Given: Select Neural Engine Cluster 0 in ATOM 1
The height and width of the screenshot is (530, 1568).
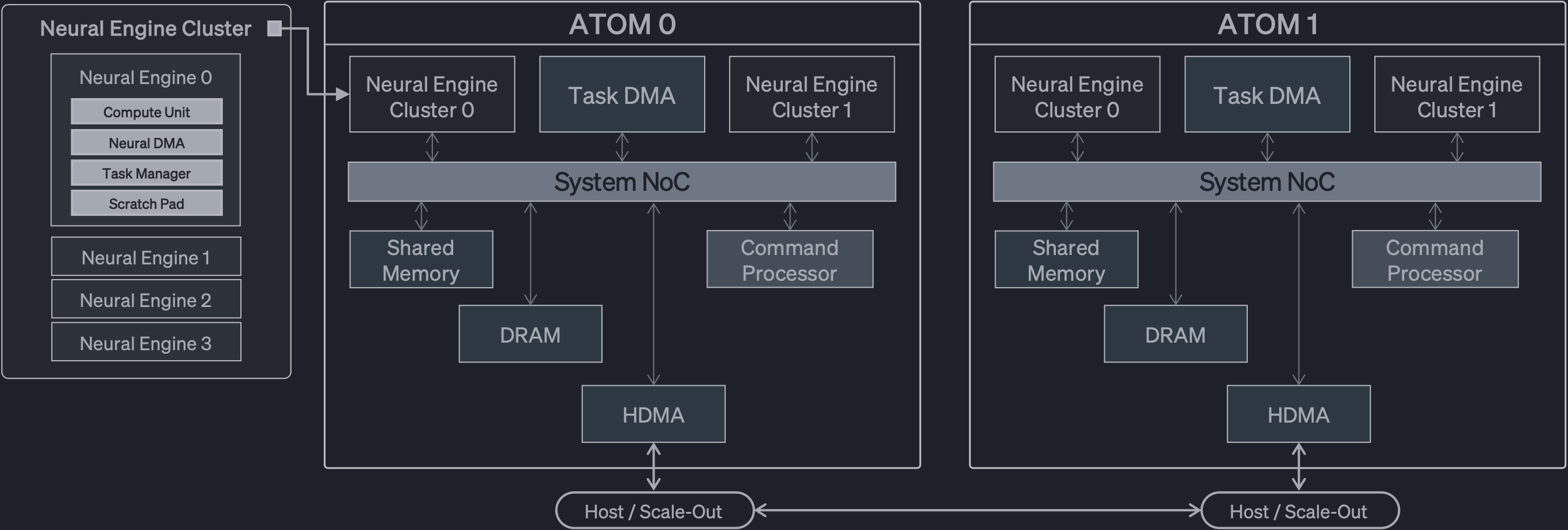Looking at the screenshot, I should coord(1077,95).
